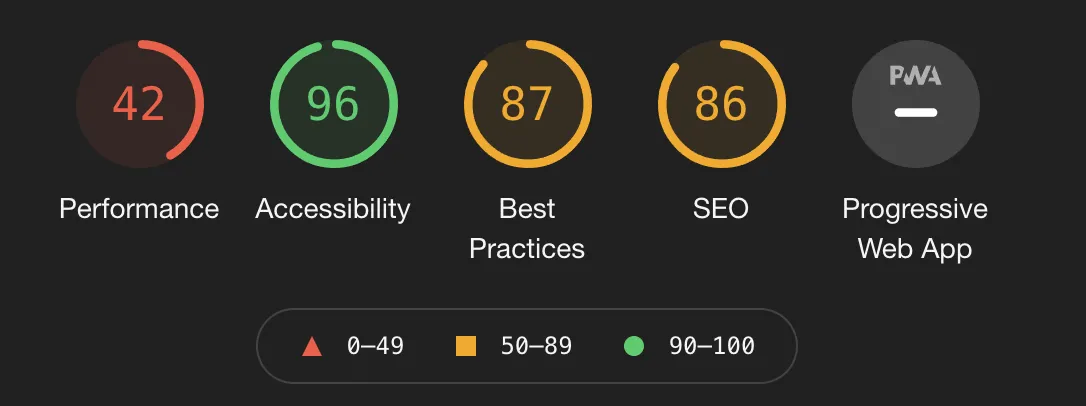This screenshot has height=406, width=1086.
Task: Click the 0–49 fail range text
Action: 375,347
